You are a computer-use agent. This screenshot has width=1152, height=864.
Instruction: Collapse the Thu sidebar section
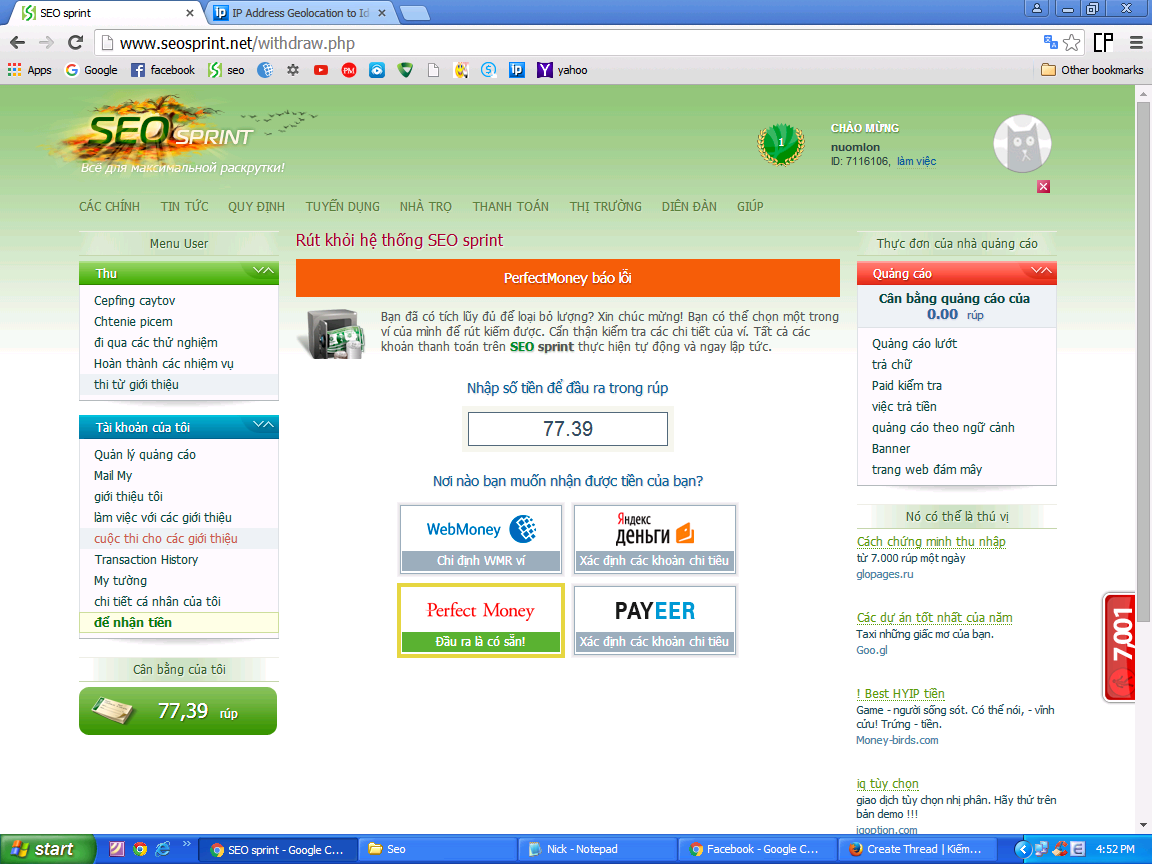263,271
